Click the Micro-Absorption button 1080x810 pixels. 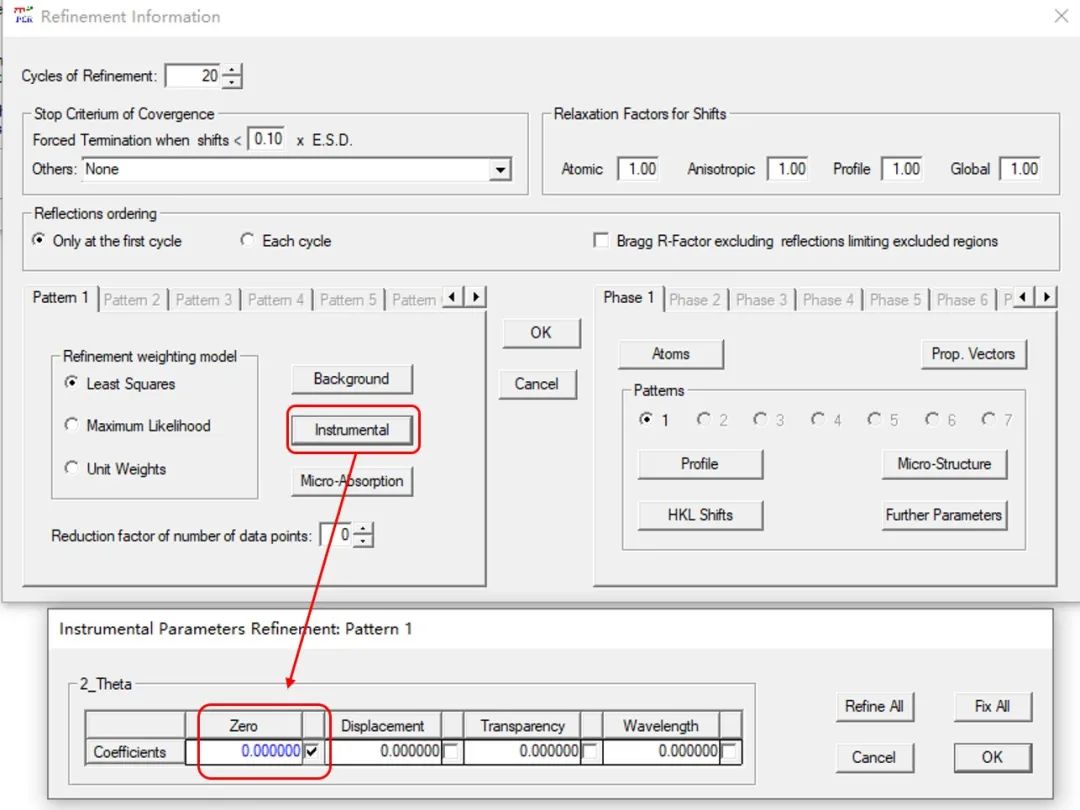(351, 481)
